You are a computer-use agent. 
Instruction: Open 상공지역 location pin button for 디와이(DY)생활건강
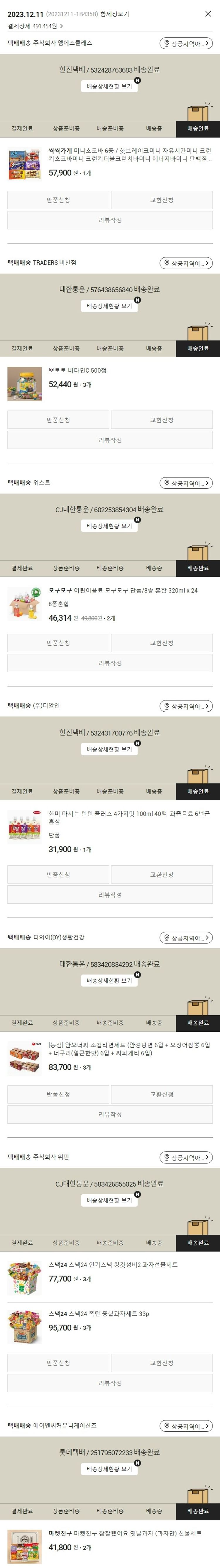coord(186,937)
